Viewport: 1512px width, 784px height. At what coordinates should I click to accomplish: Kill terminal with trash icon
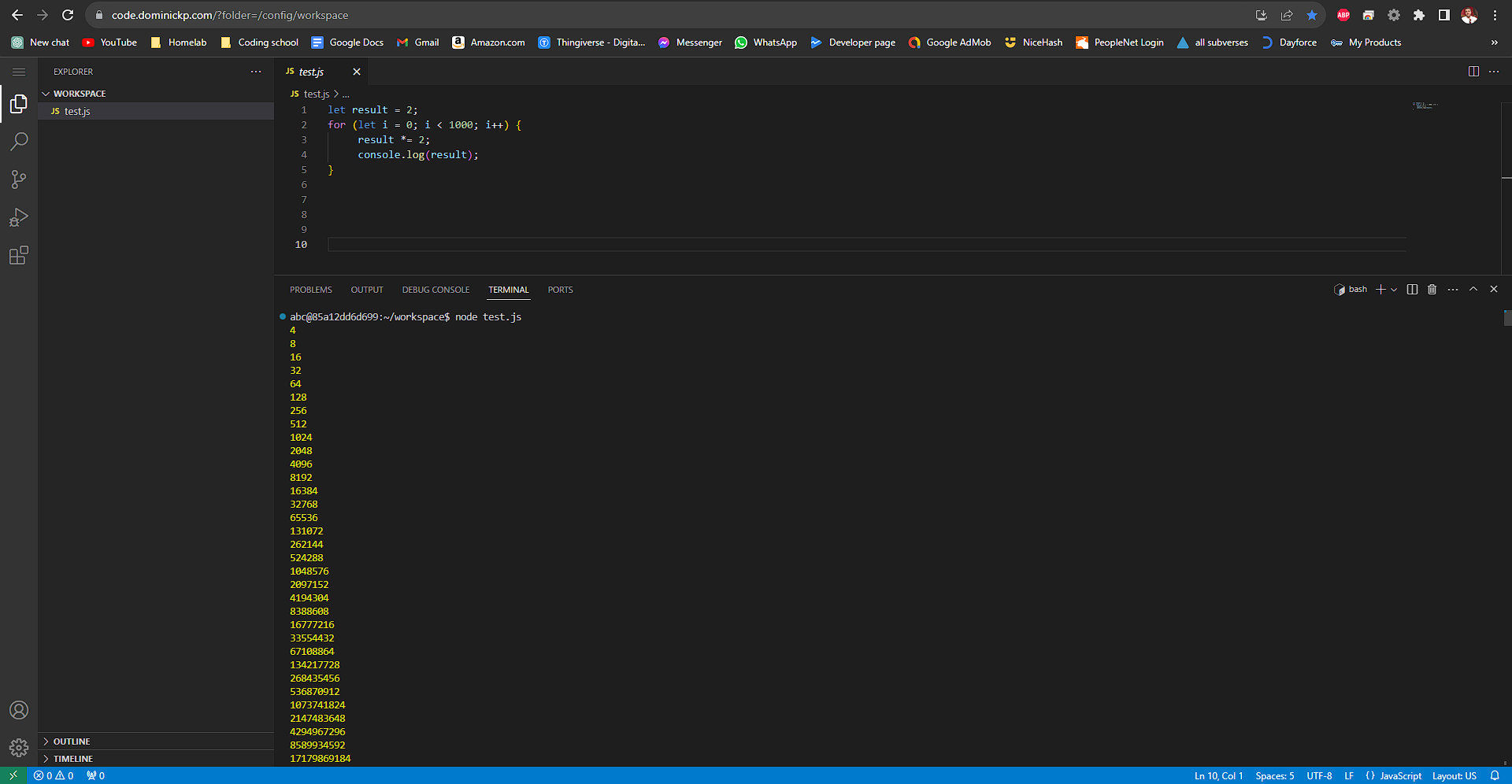click(x=1432, y=290)
